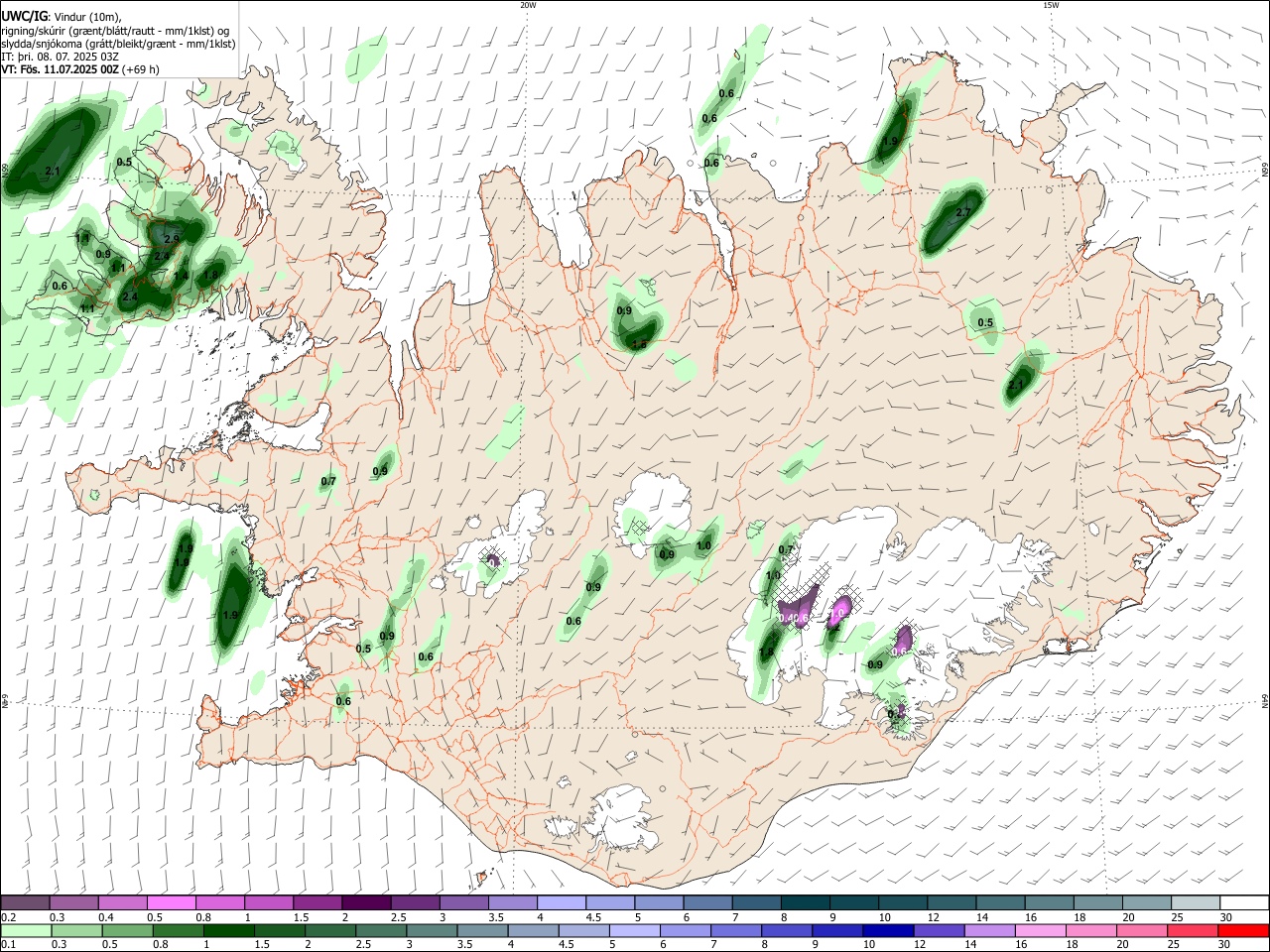The image size is (1270, 952).
Task: Click the '(+69 h)' forecast offset text
Action: coord(141,69)
